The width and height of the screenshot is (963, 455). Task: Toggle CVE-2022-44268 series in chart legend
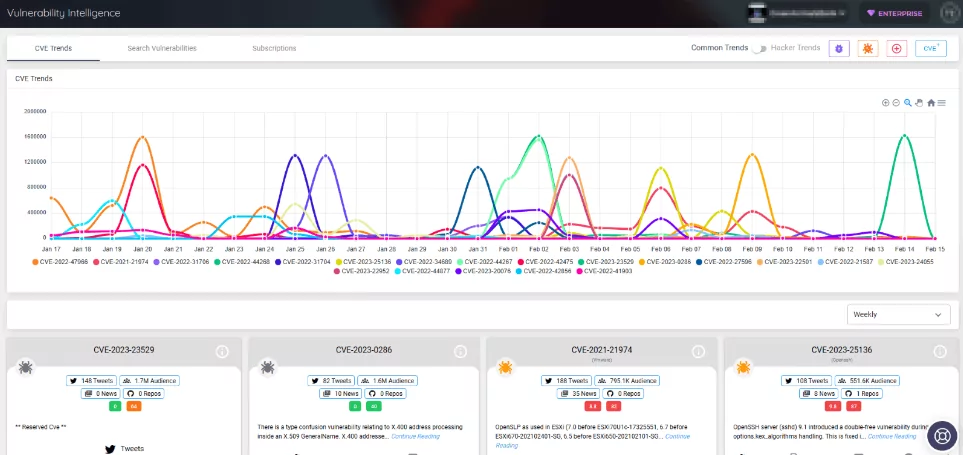(x=243, y=261)
